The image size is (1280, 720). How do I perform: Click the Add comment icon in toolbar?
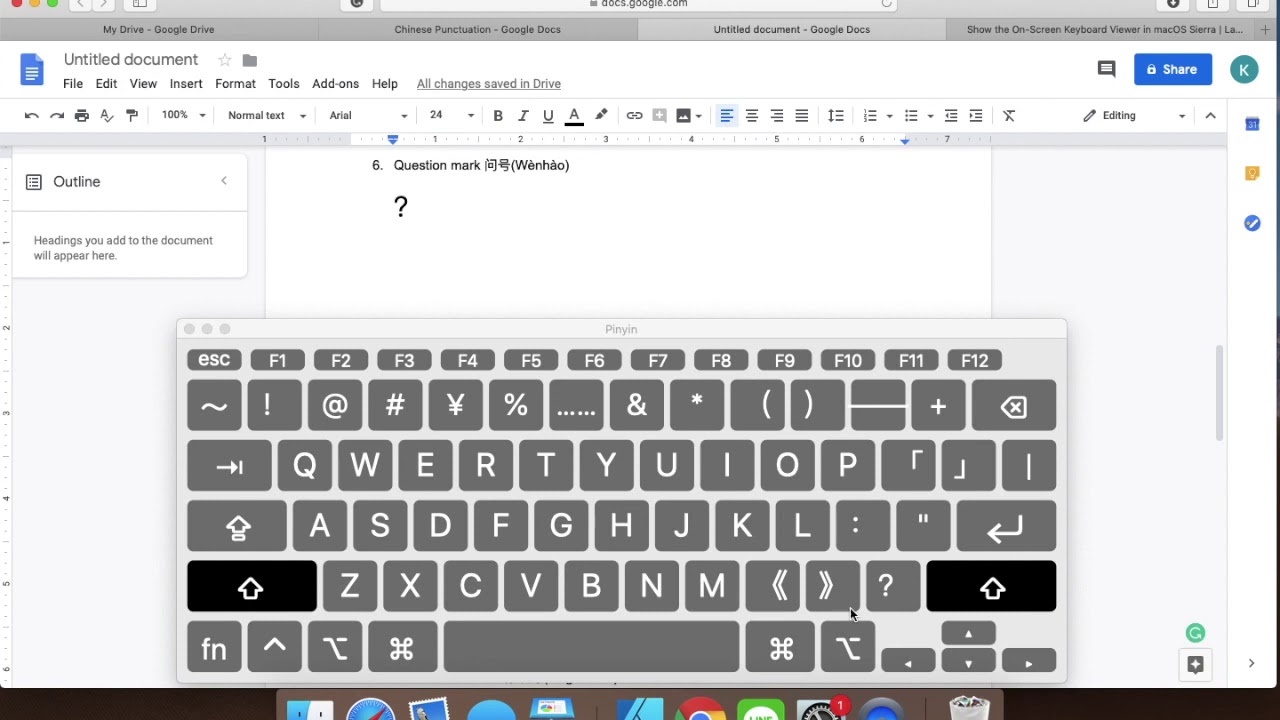pos(659,116)
